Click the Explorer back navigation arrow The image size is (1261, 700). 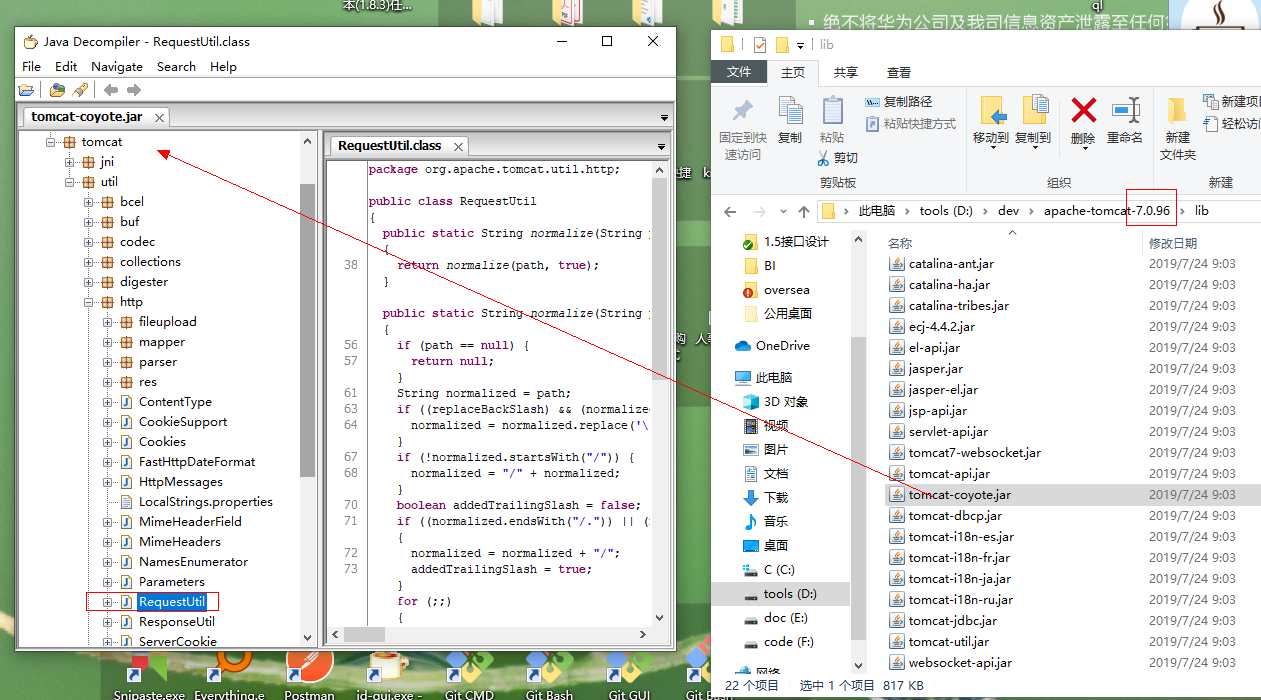coord(730,211)
